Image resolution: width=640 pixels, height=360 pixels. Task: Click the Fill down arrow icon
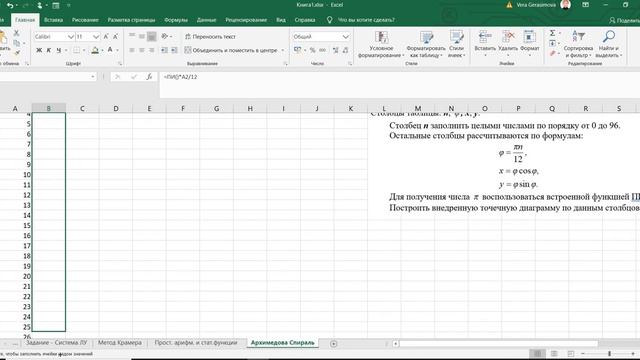552,43
